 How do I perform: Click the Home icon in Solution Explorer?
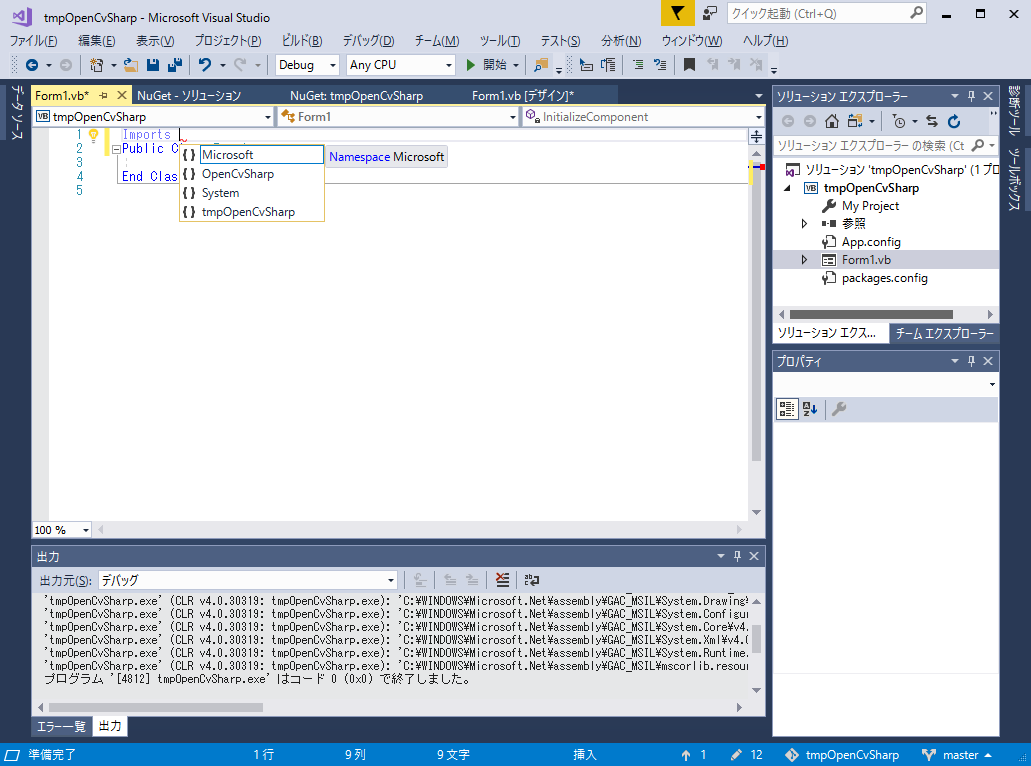832,121
